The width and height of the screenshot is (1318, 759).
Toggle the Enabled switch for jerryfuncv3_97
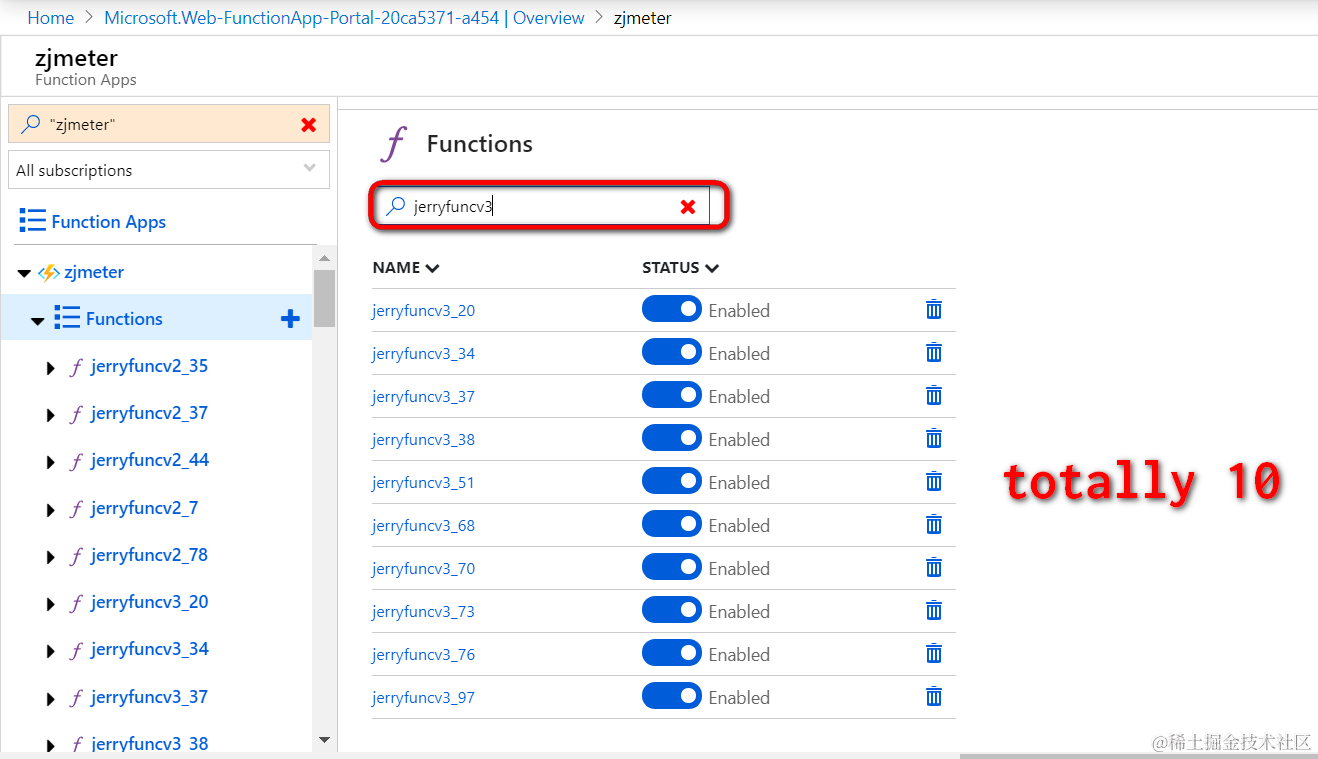click(x=672, y=697)
